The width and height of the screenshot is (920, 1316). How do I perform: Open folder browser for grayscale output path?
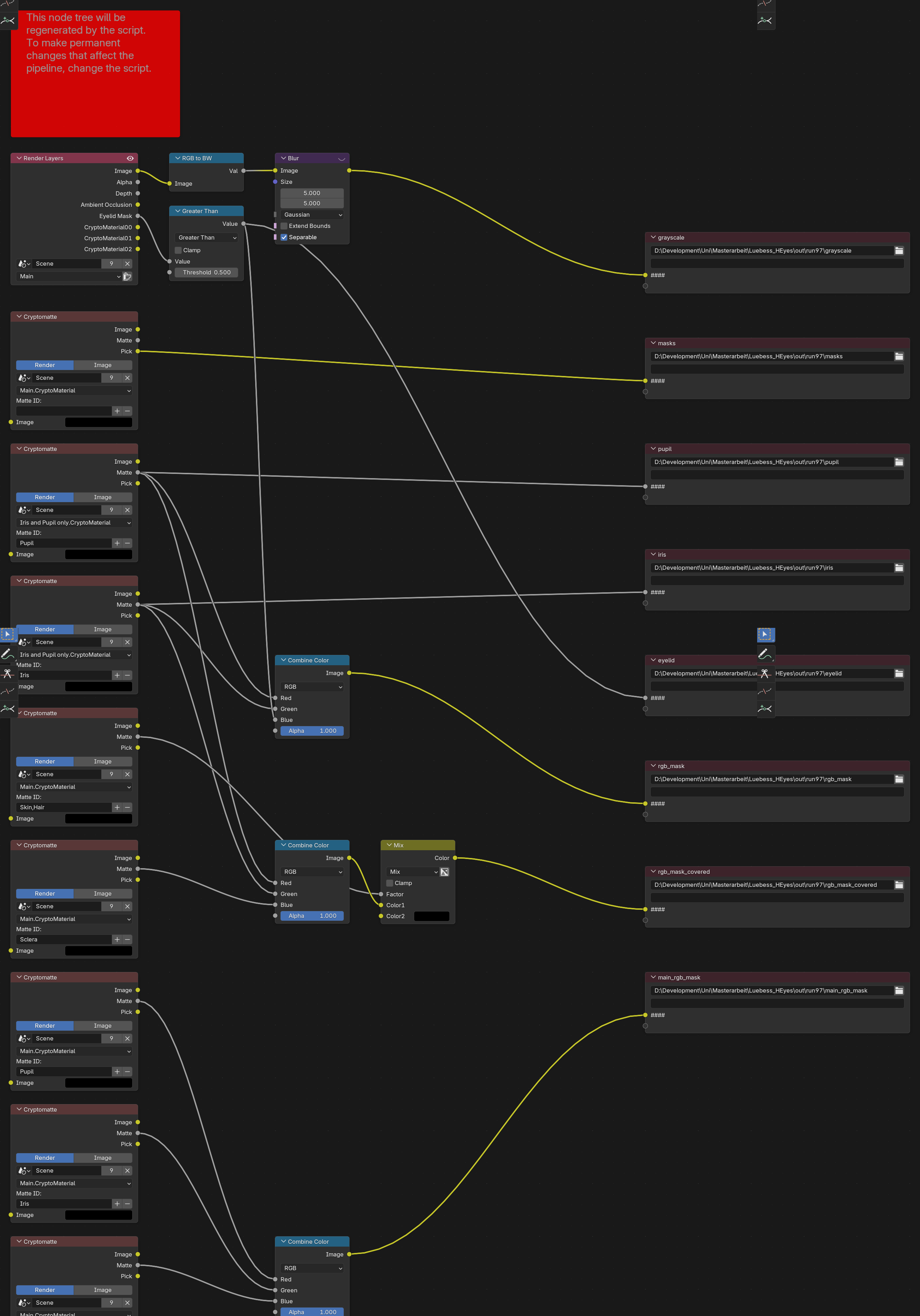tap(899, 251)
